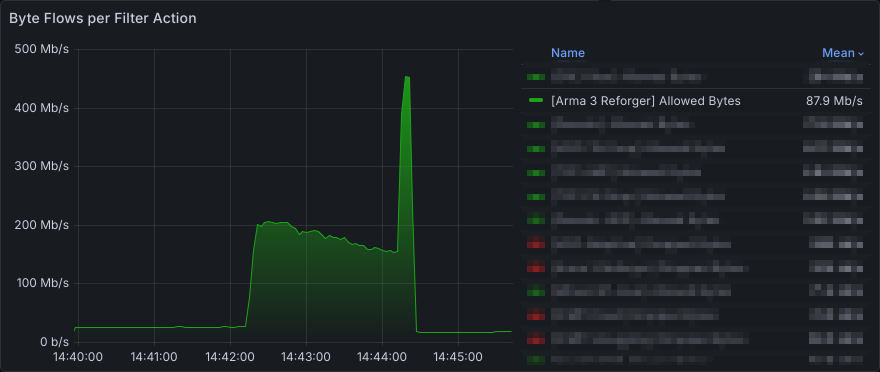Image resolution: width=880 pixels, height=372 pixels.
Task: Select the Arma 3 Reforger Allowed Bytes series
Action: click(645, 101)
